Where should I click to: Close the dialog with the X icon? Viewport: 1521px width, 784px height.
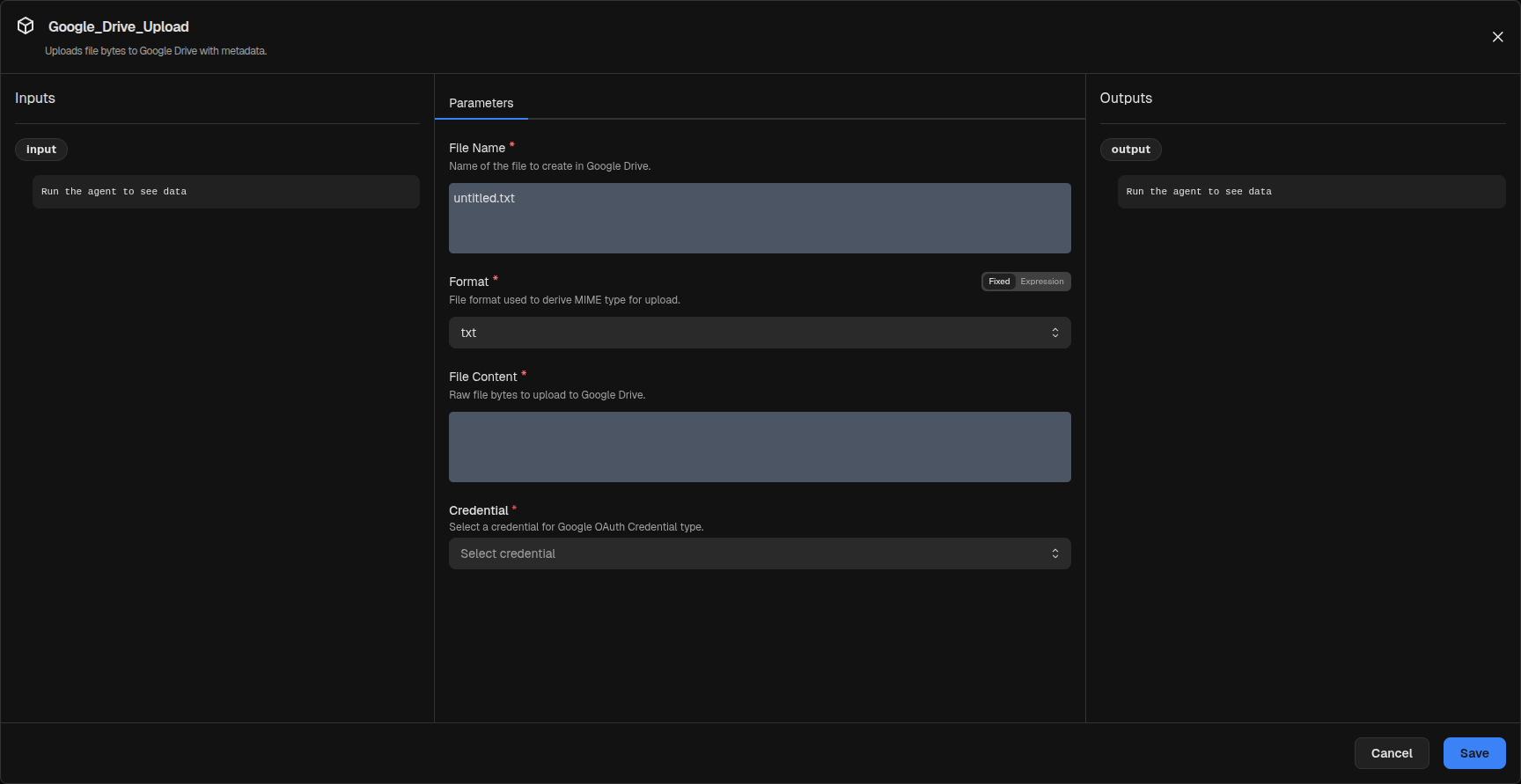(1497, 37)
